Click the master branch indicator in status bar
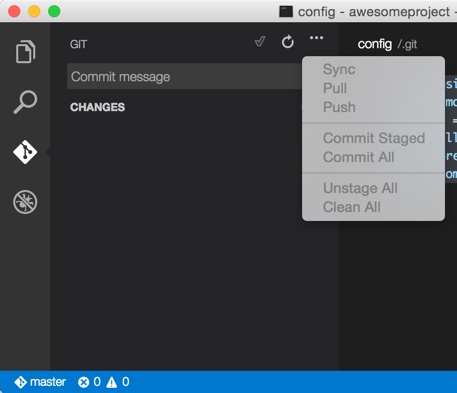Viewport: 457px width, 393px height. point(40,382)
